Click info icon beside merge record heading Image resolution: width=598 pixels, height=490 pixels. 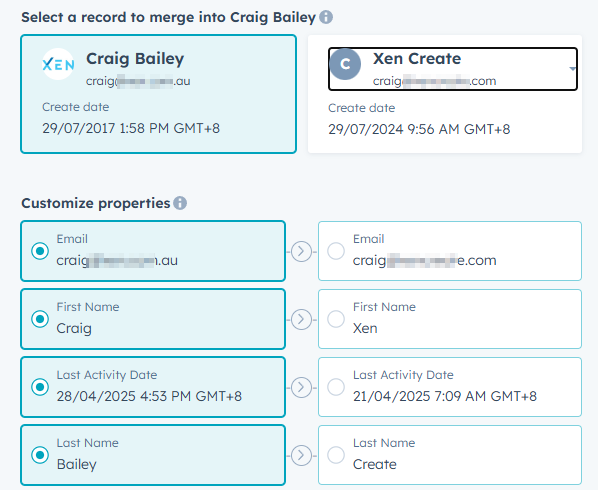[326, 17]
